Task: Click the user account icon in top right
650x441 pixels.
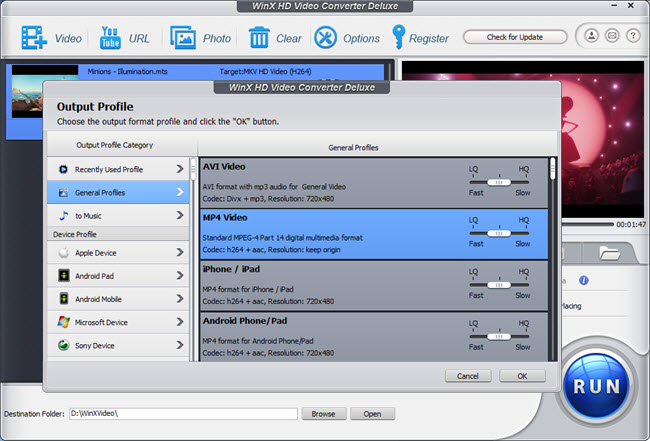Action: 592,36
